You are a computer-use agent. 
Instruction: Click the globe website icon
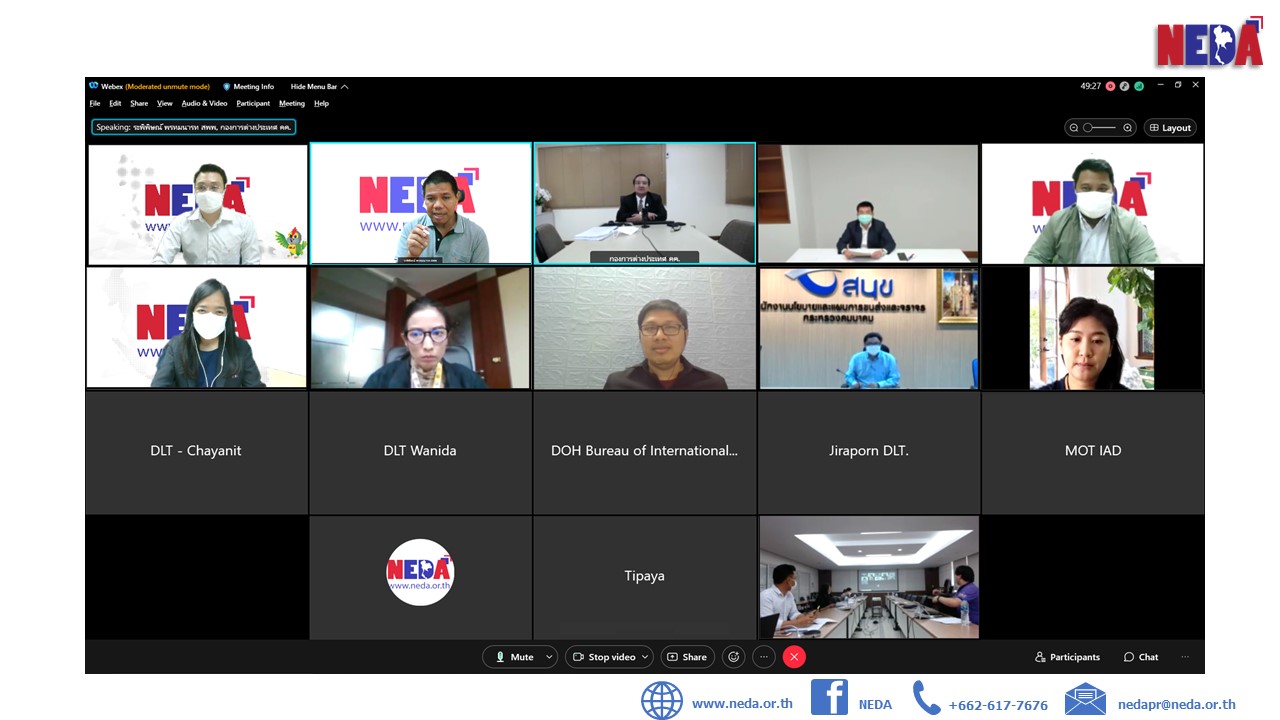pos(662,701)
